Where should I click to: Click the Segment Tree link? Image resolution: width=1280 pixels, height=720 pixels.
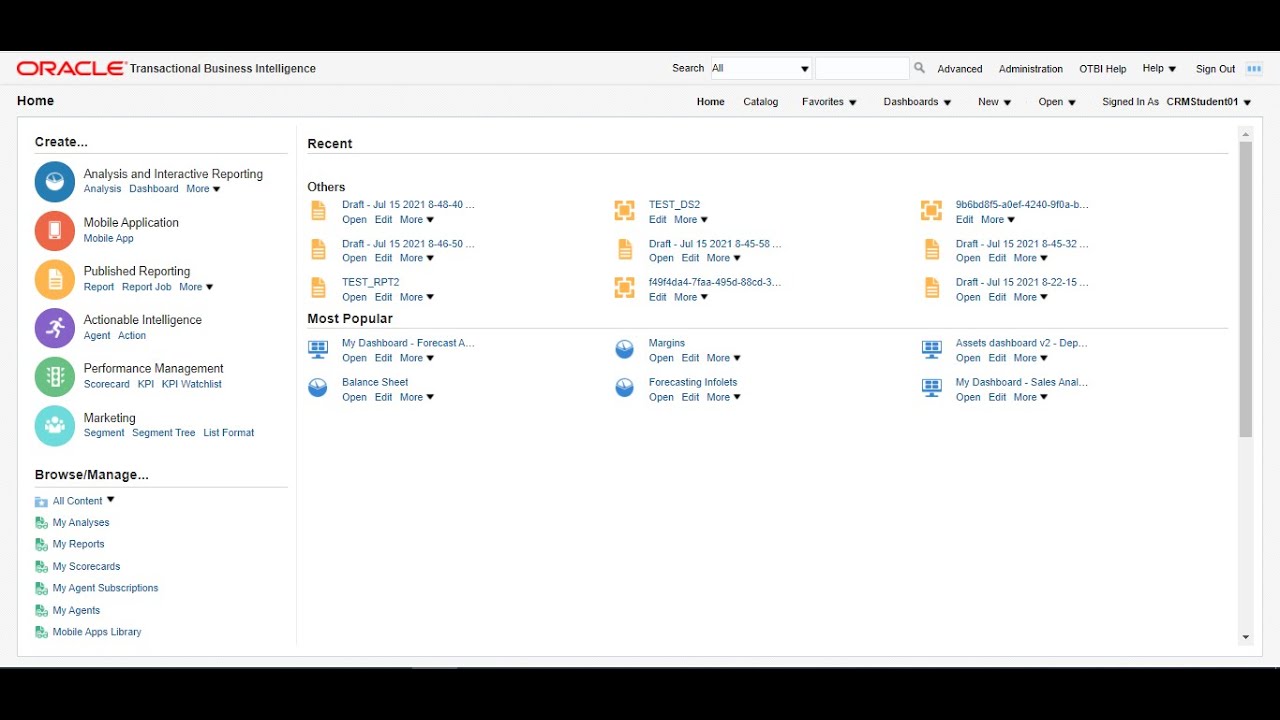pyautogui.click(x=164, y=433)
